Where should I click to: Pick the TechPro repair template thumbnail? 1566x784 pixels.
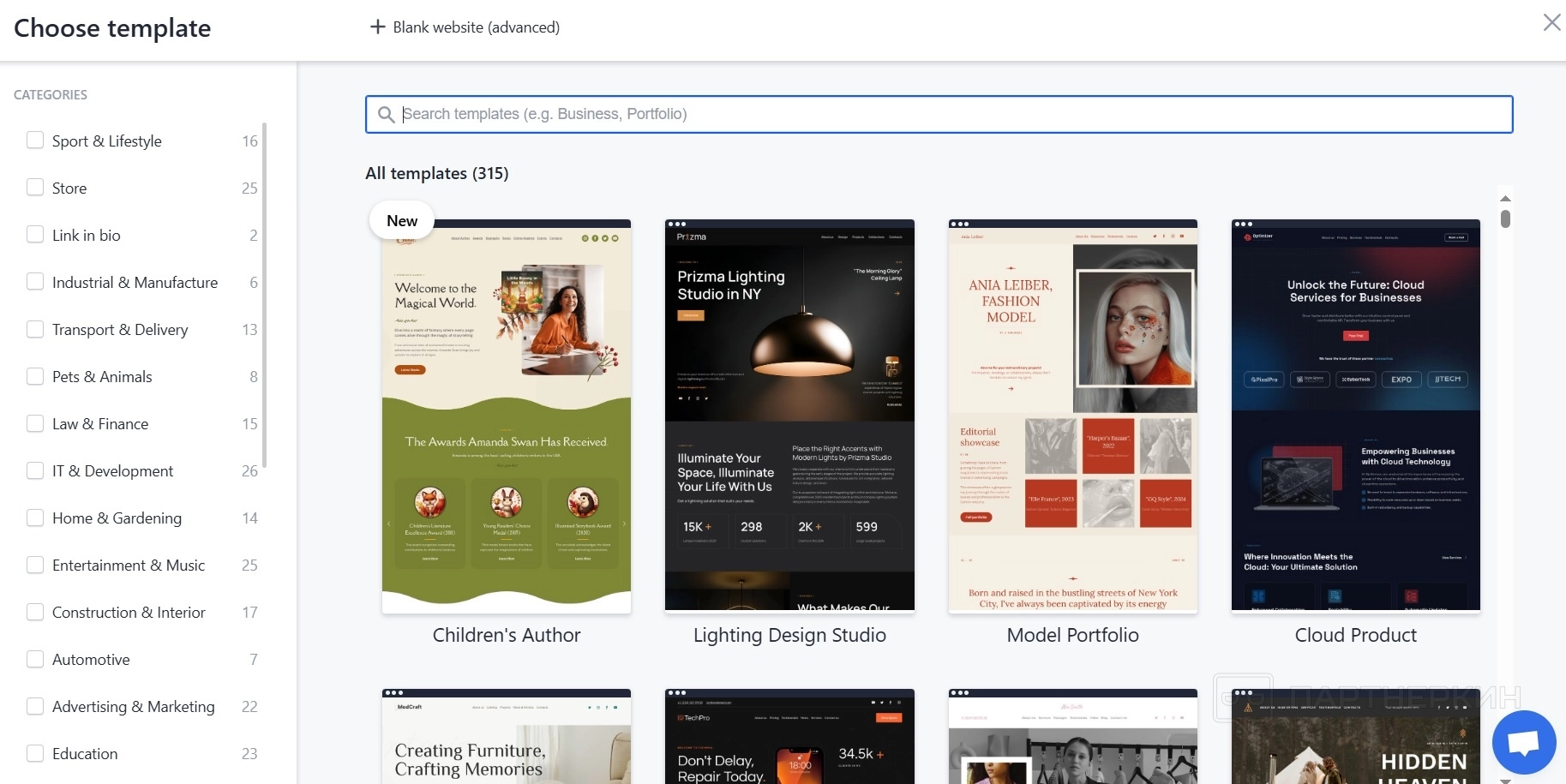pyautogui.click(x=789, y=737)
